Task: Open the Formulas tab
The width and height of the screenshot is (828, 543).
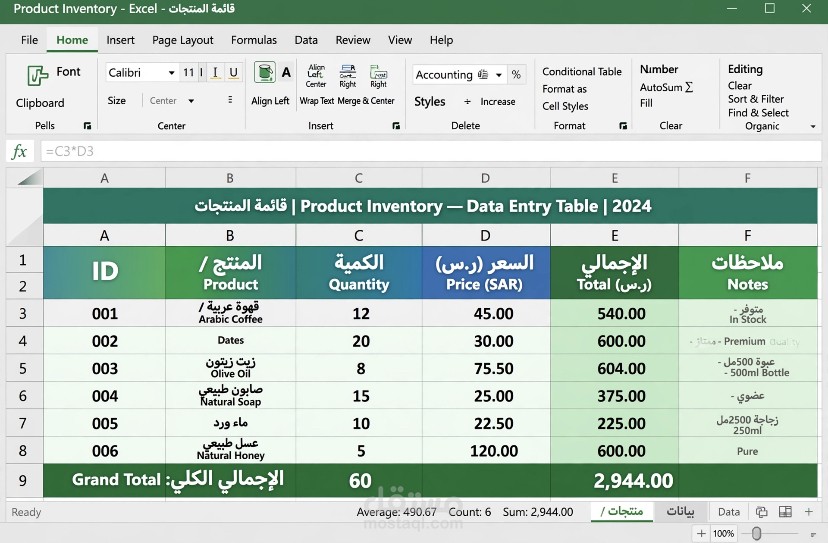Action: click(x=254, y=40)
